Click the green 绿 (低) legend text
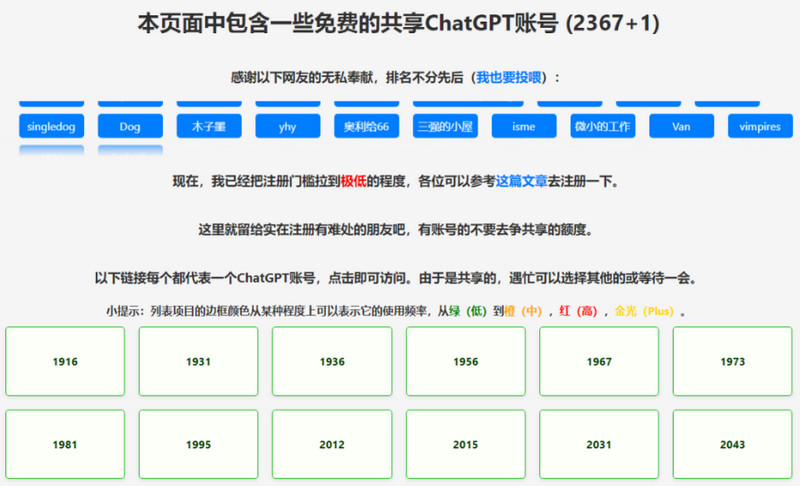Screen dimensions: 800x486 coord(468,311)
